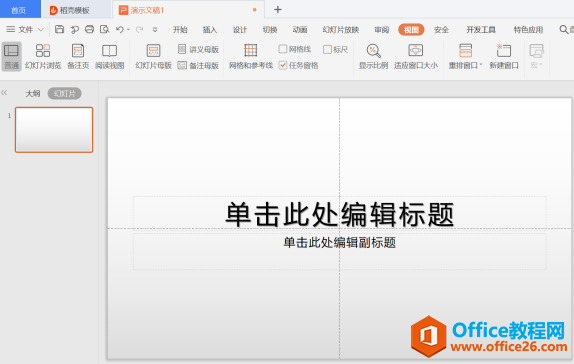Open Slide Master (幻灯片母版)
The width and height of the screenshot is (574, 364).
click(x=153, y=56)
